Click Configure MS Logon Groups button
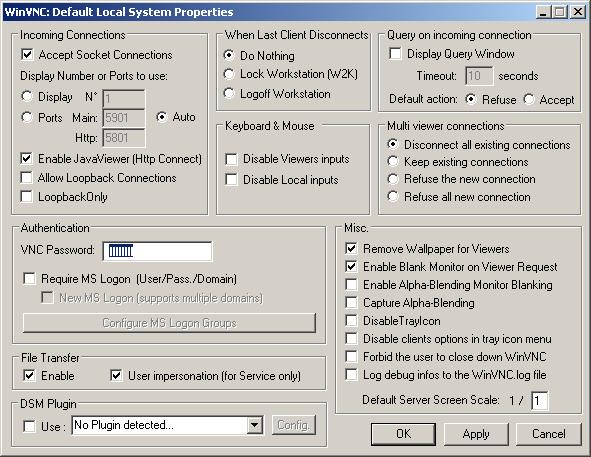This screenshot has height=457, width=591. point(169,323)
